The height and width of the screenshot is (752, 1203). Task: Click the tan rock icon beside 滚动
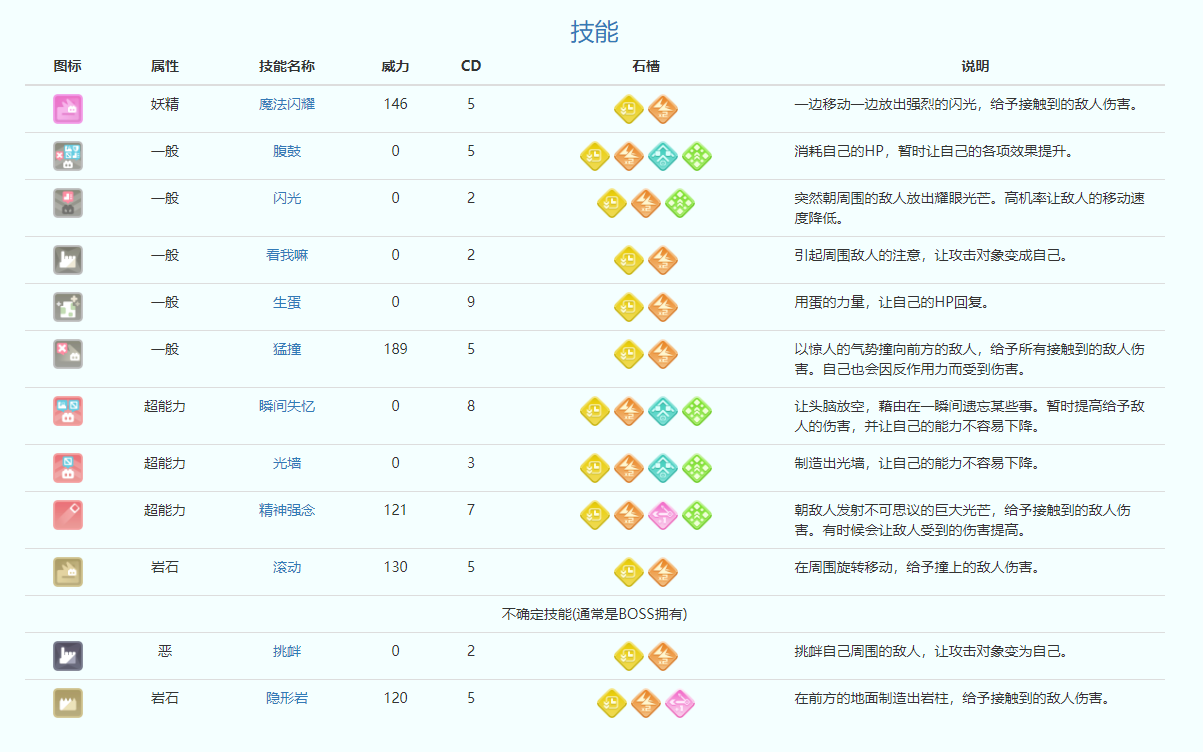[x=67, y=571]
